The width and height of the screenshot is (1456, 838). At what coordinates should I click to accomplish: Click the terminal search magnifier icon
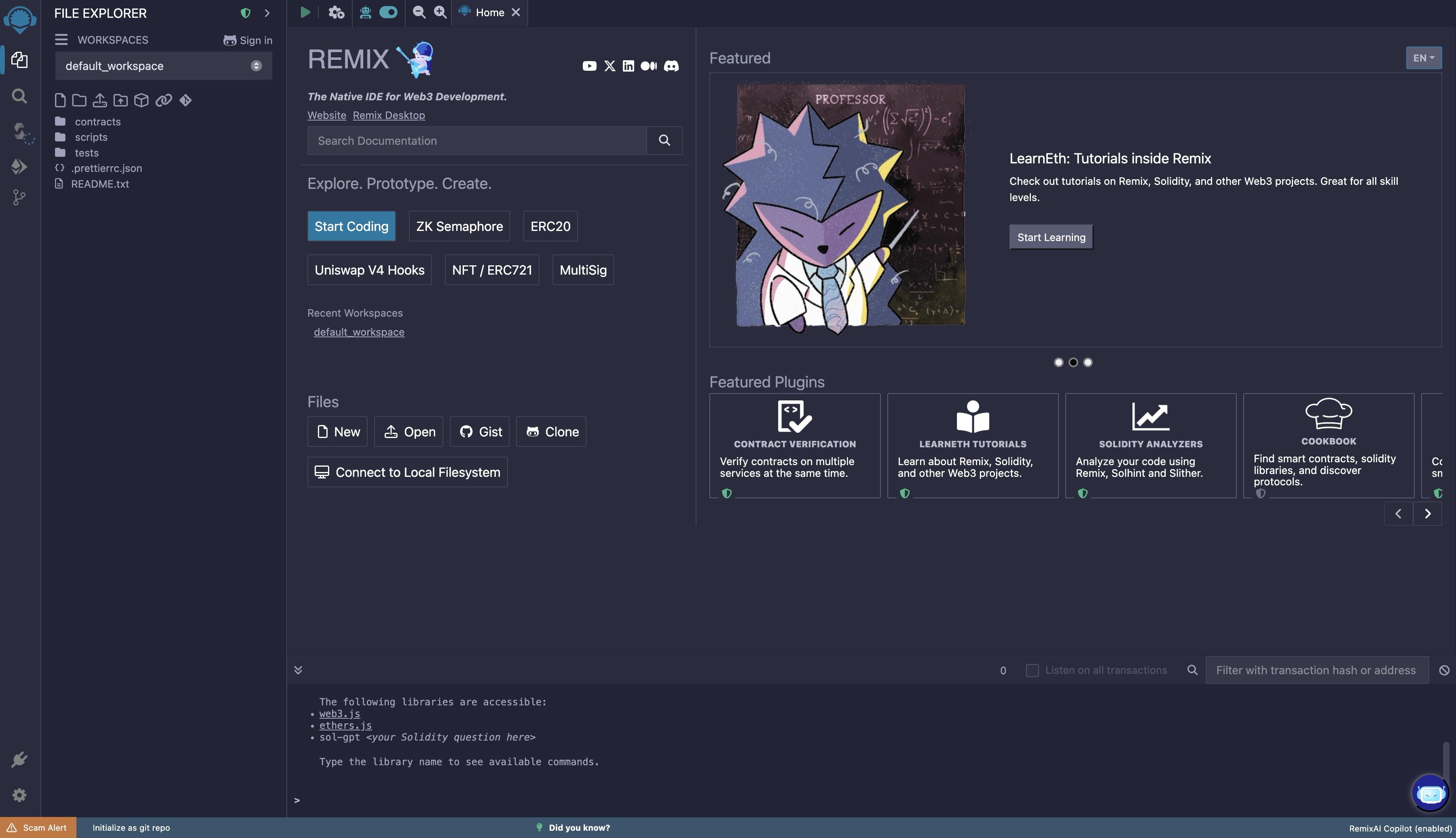tap(1192, 670)
